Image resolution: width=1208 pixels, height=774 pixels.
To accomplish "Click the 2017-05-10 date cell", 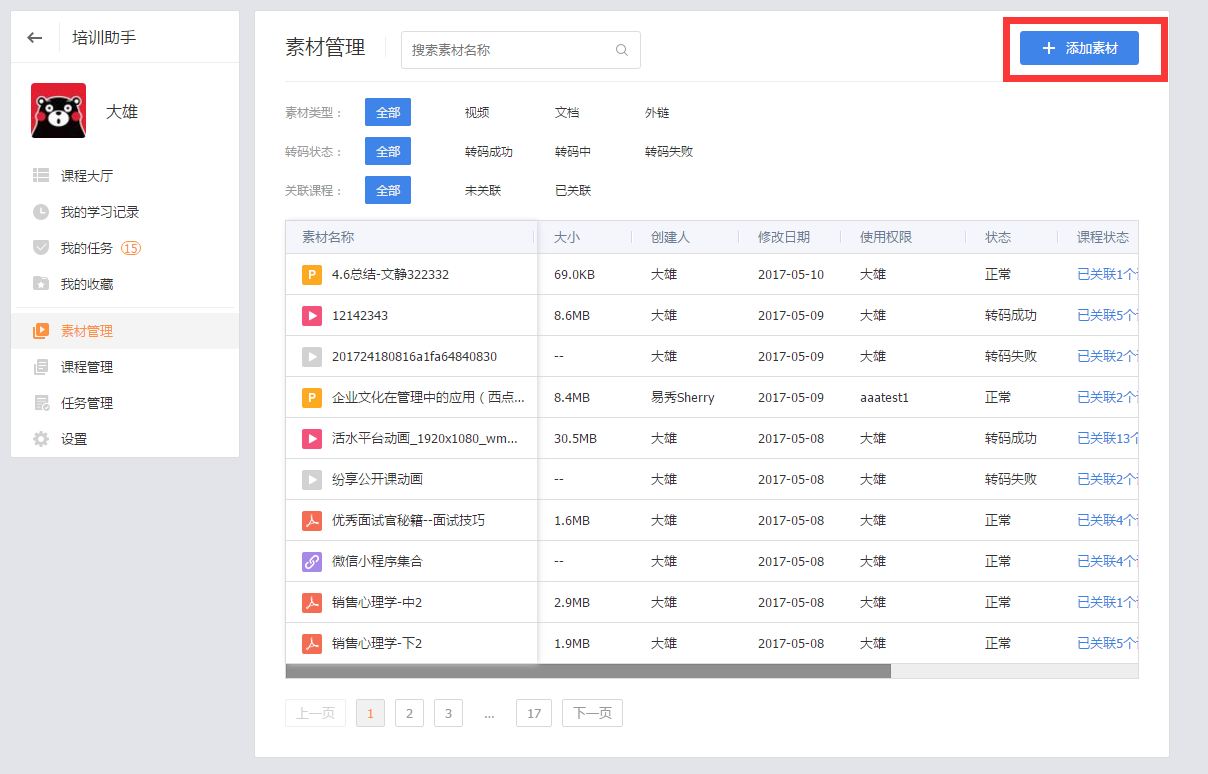I will point(791,274).
